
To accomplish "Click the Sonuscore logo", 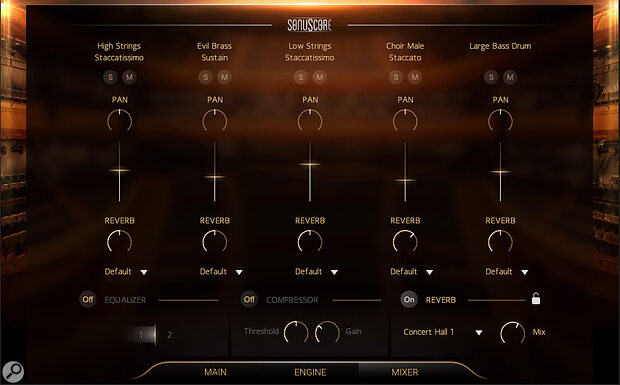I will click(x=310, y=25).
